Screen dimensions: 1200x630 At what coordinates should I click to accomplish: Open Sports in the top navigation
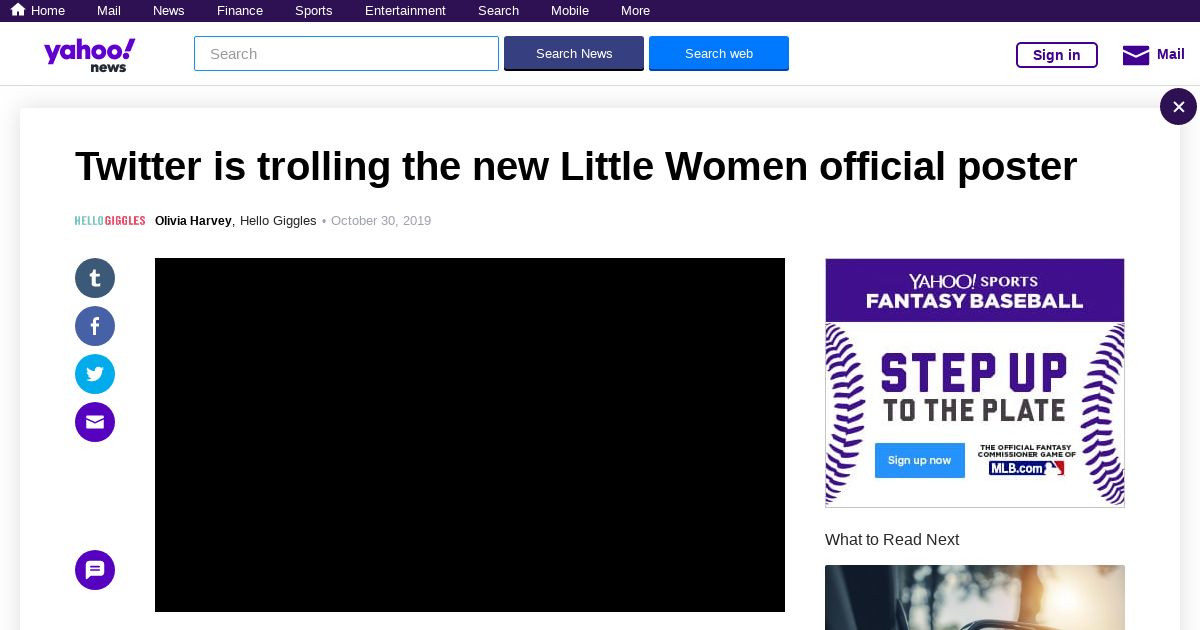click(314, 11)
